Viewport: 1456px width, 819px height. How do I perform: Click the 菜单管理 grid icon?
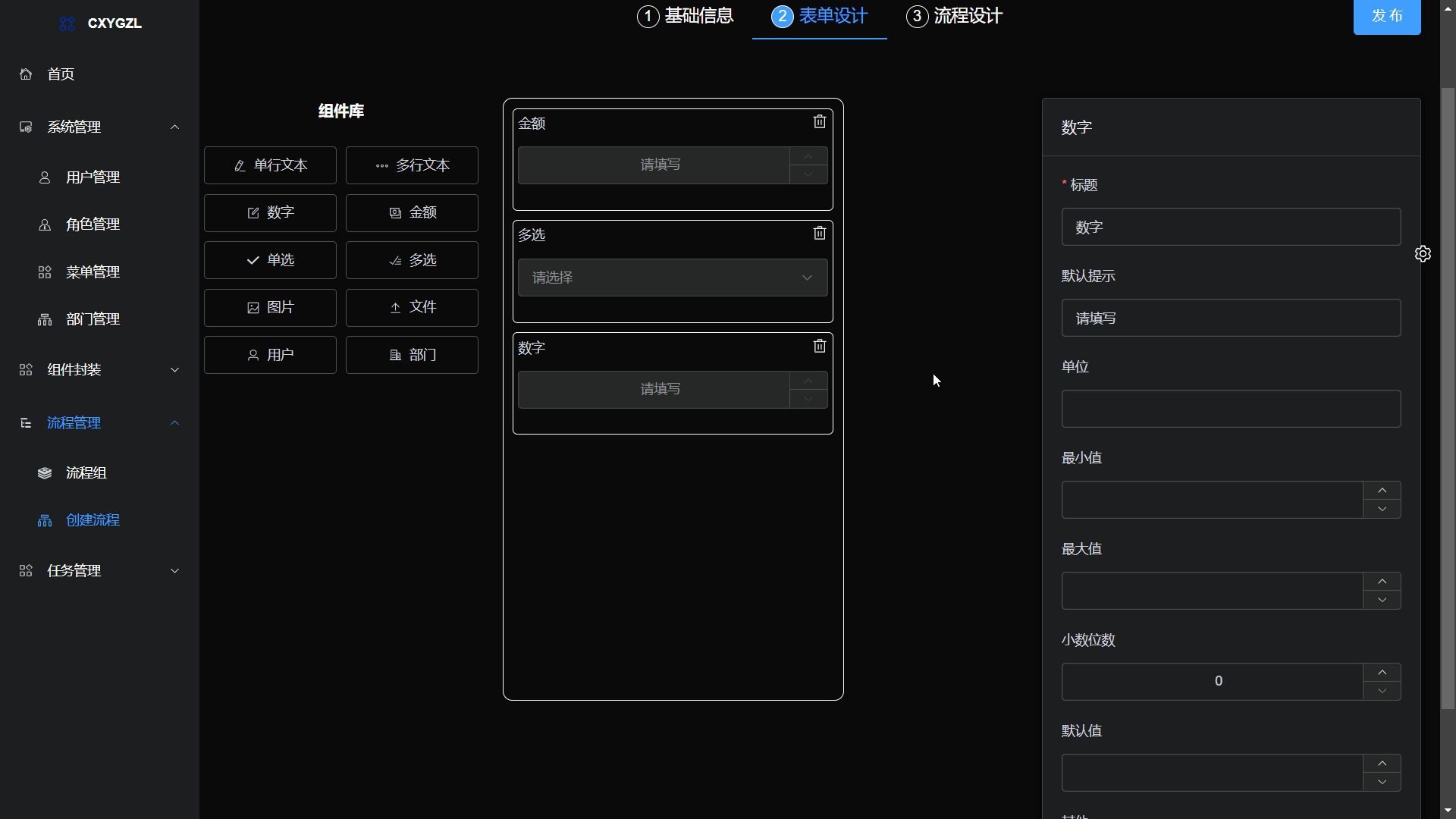45,272
